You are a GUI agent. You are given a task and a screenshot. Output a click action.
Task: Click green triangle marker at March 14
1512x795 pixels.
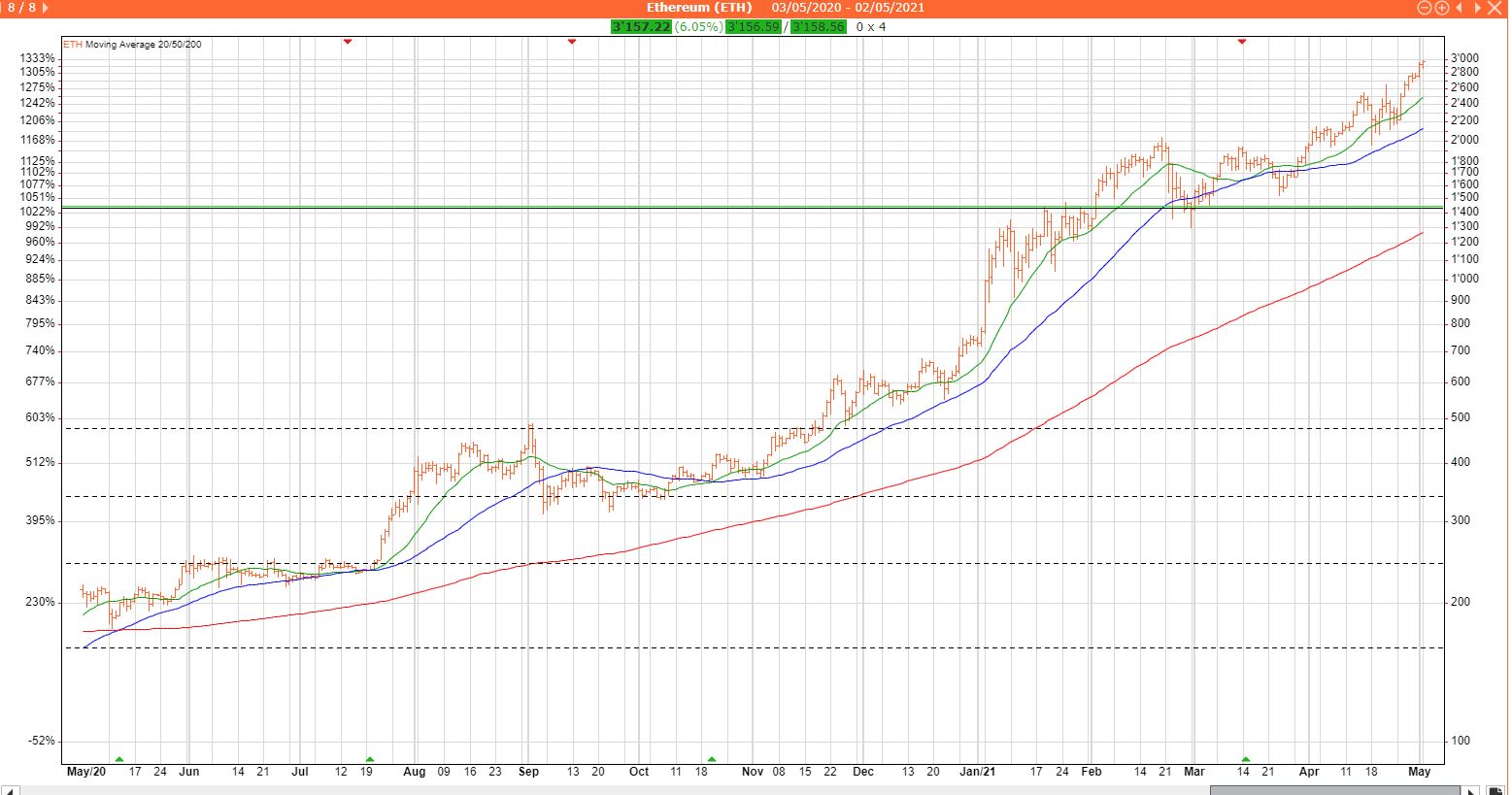tap(1246, 758)
